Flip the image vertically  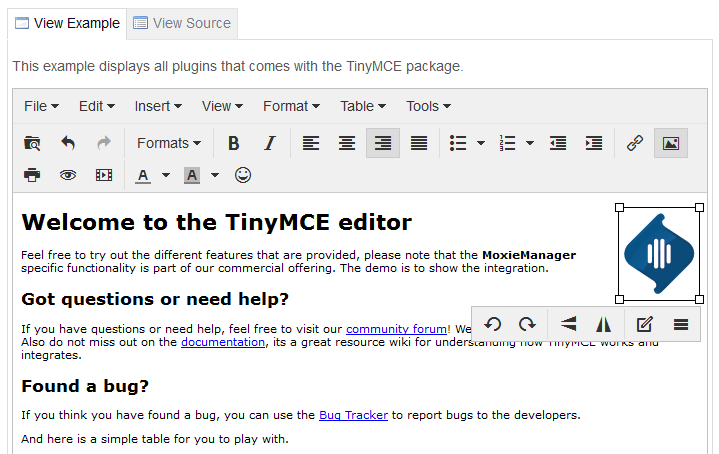coord(569,325)
